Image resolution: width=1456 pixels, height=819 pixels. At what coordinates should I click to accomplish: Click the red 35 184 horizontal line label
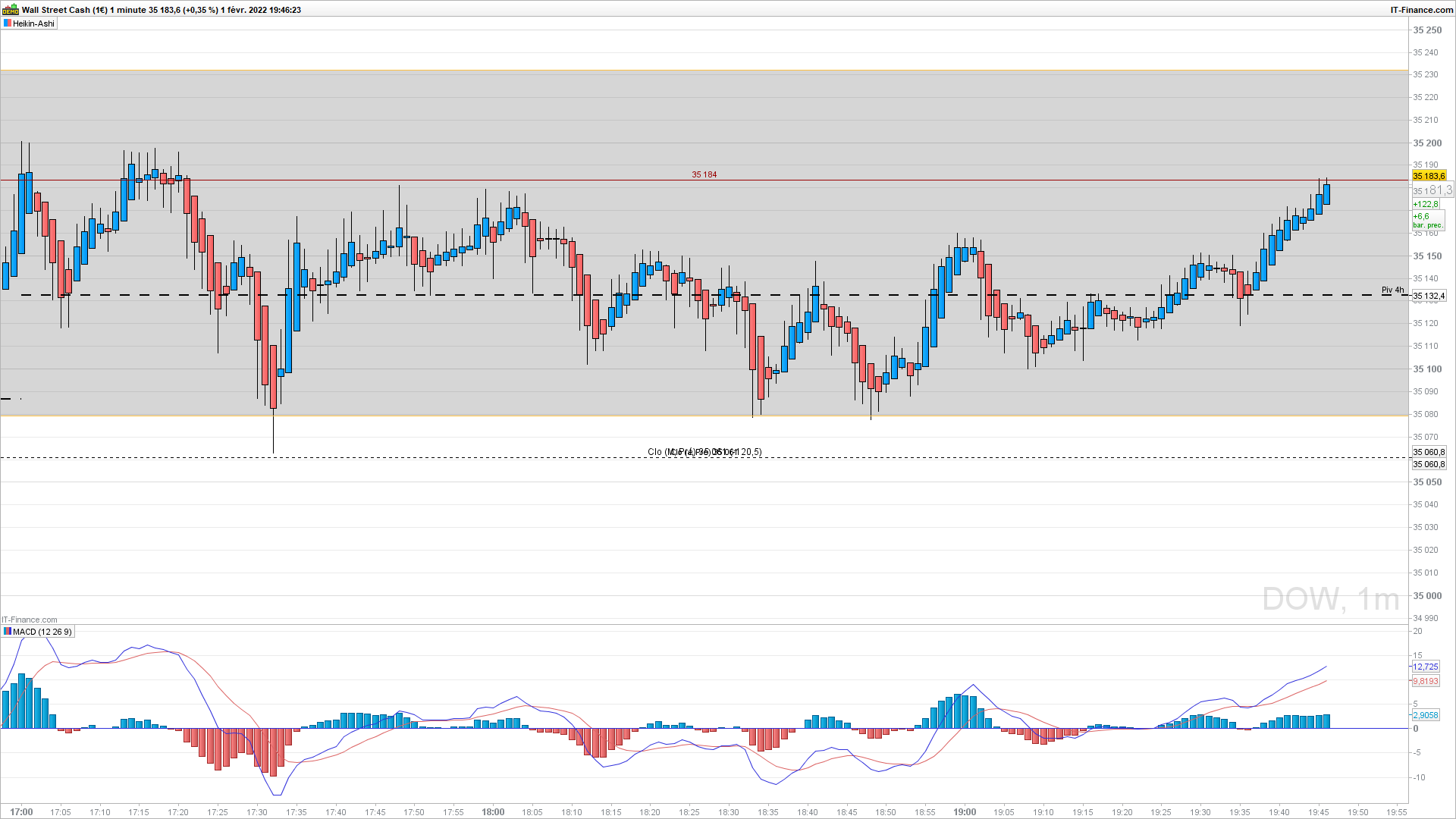point(704,174)
